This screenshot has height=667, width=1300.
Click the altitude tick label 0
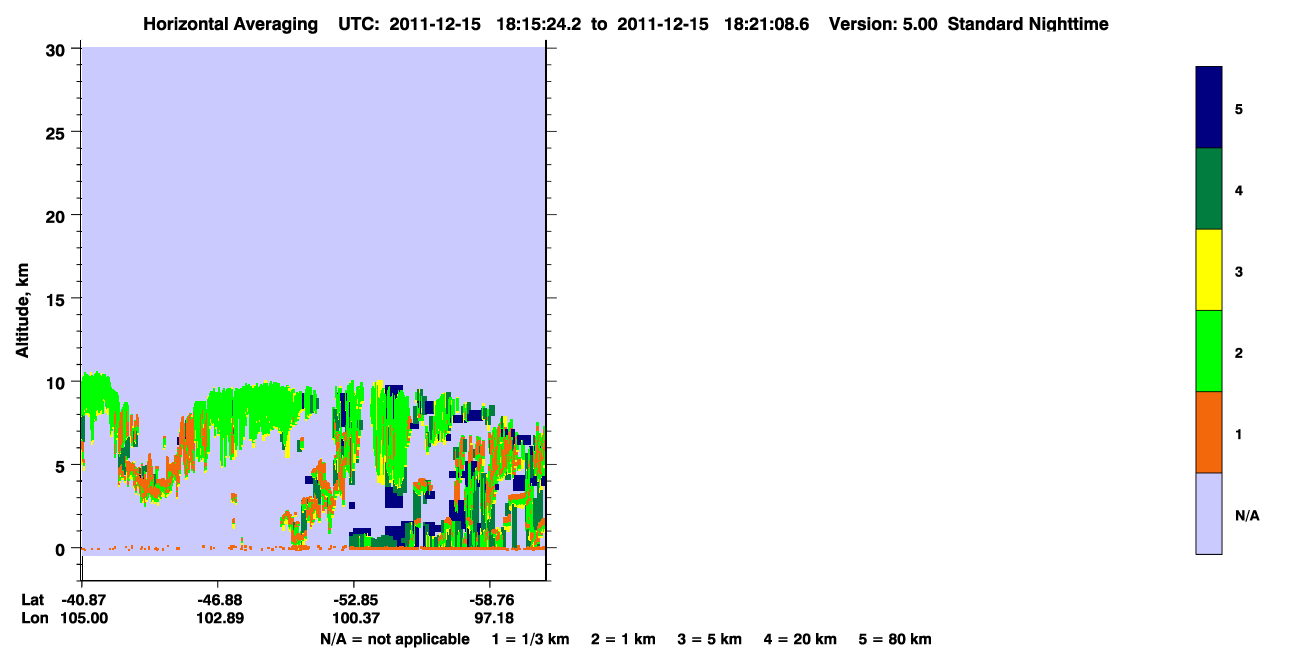click(62, 549)
